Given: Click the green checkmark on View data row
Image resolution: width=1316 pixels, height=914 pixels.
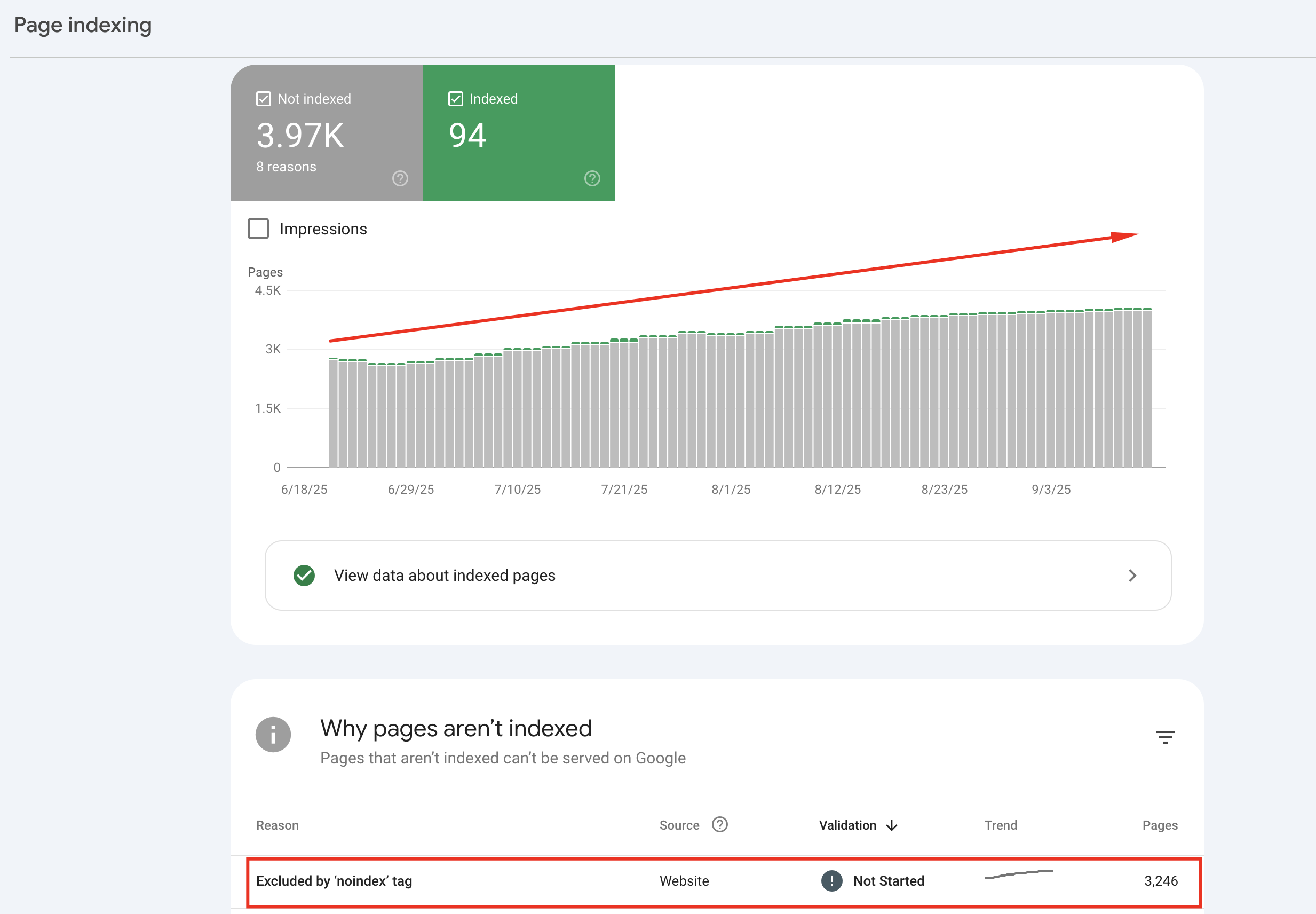Looking at the screenshot, I should [x=304, y=576].
